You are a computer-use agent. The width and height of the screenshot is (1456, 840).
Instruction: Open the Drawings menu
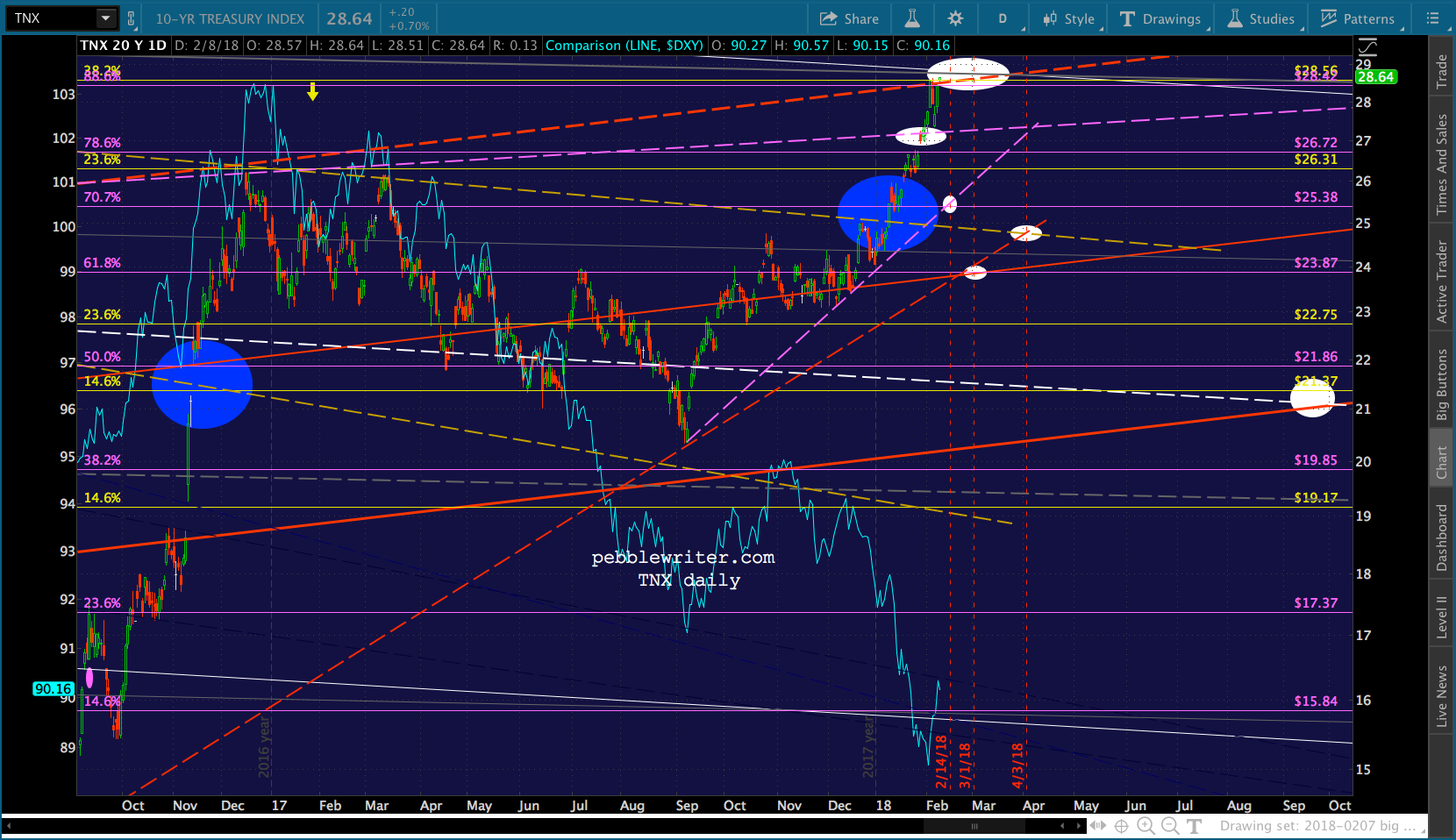(x=1160, y=18)
